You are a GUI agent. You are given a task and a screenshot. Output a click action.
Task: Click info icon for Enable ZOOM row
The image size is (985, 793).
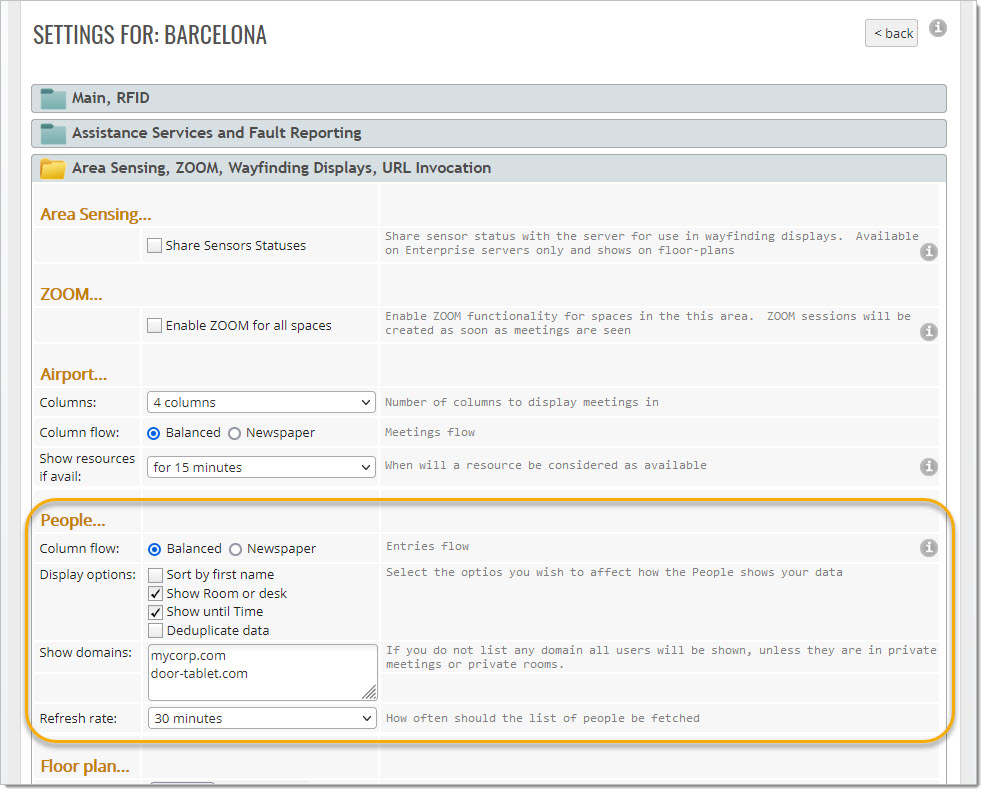click(x=928, y=331)
